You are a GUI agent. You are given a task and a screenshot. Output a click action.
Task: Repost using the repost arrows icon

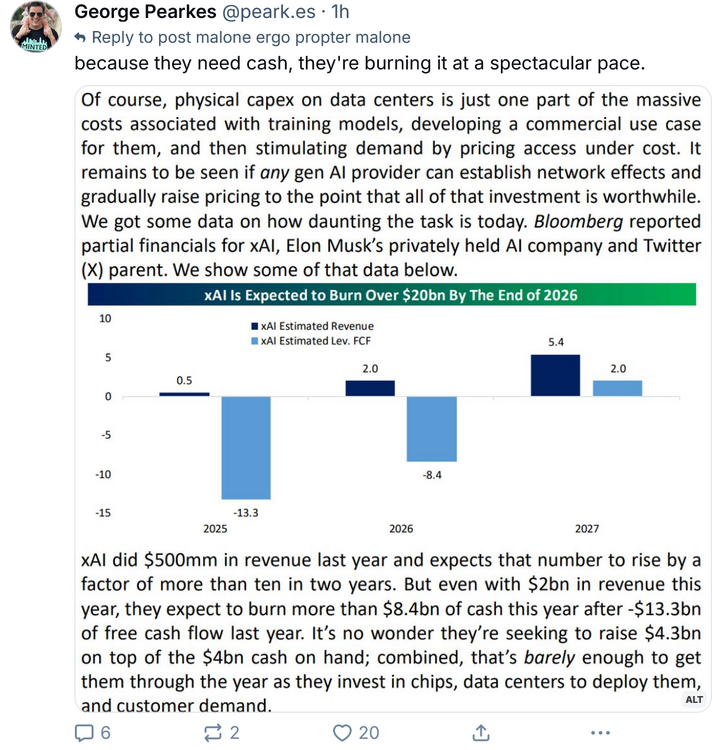[213, 732]
